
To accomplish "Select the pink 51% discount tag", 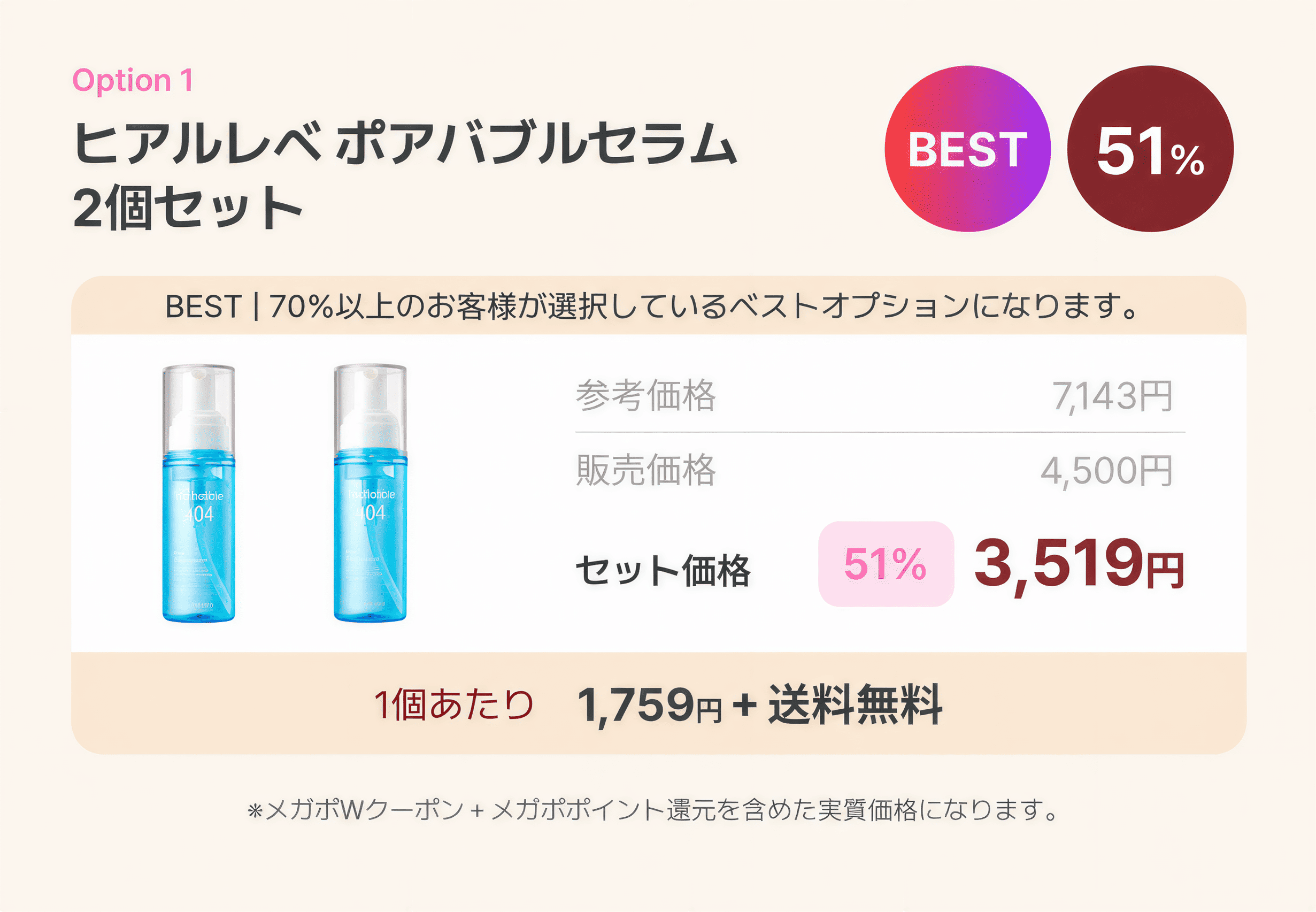I will tap(886, 564).
